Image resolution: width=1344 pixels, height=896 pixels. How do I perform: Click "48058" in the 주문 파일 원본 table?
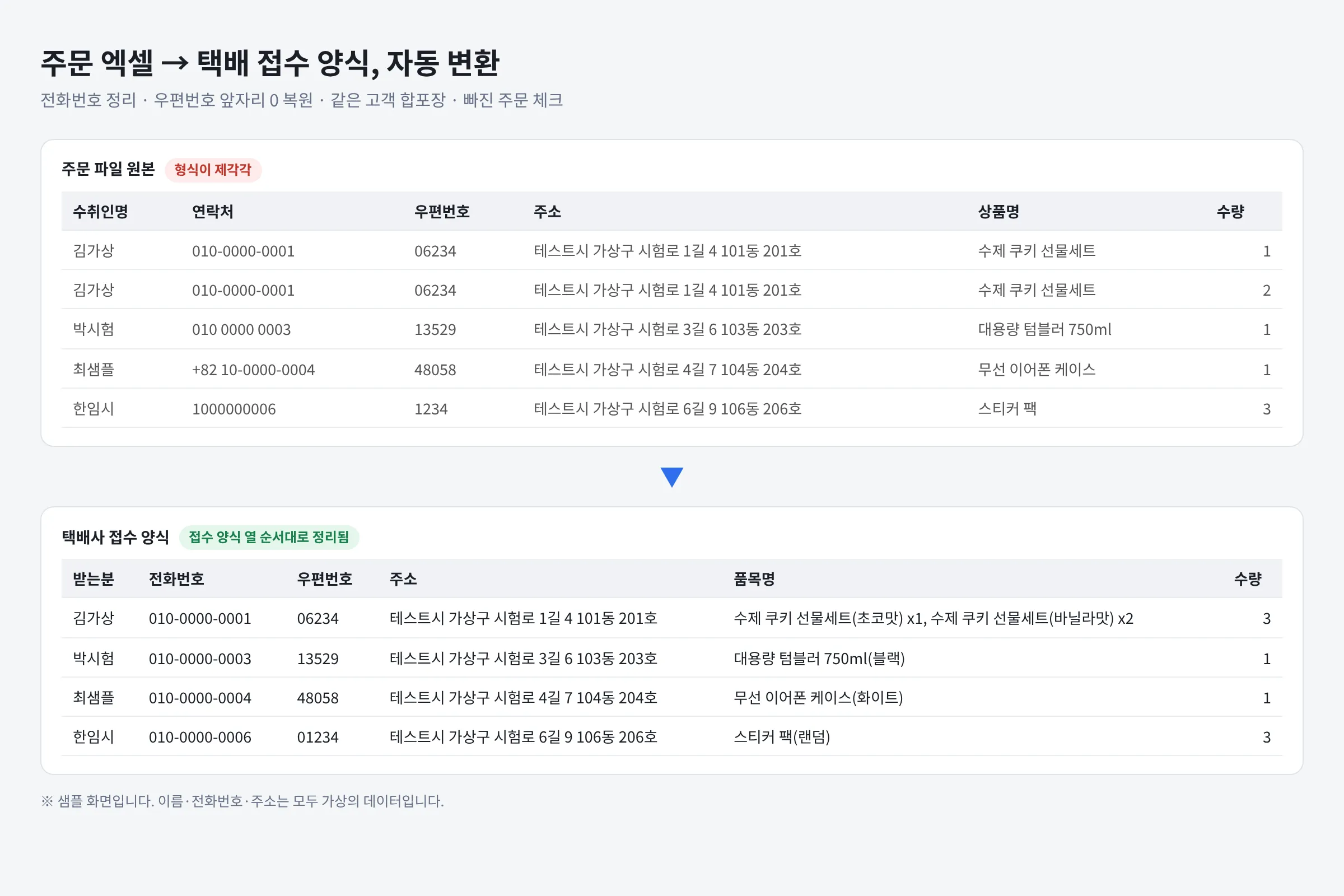(435, 370)
